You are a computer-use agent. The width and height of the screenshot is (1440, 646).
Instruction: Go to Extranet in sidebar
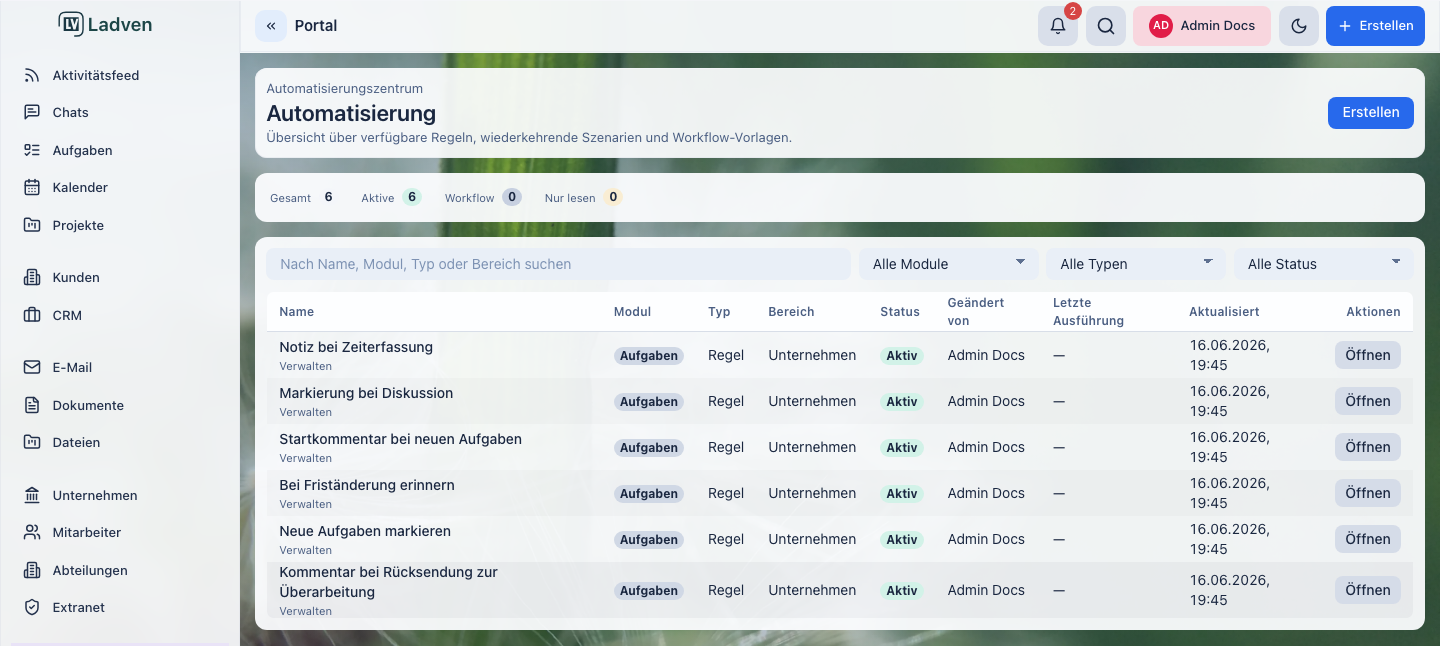tap(79, 607)
